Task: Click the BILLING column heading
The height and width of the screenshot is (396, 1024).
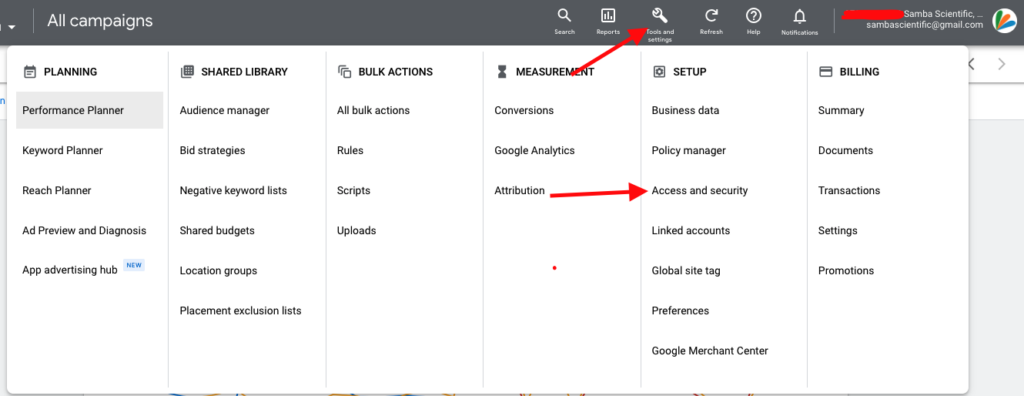Action: (x=859, y=72)
